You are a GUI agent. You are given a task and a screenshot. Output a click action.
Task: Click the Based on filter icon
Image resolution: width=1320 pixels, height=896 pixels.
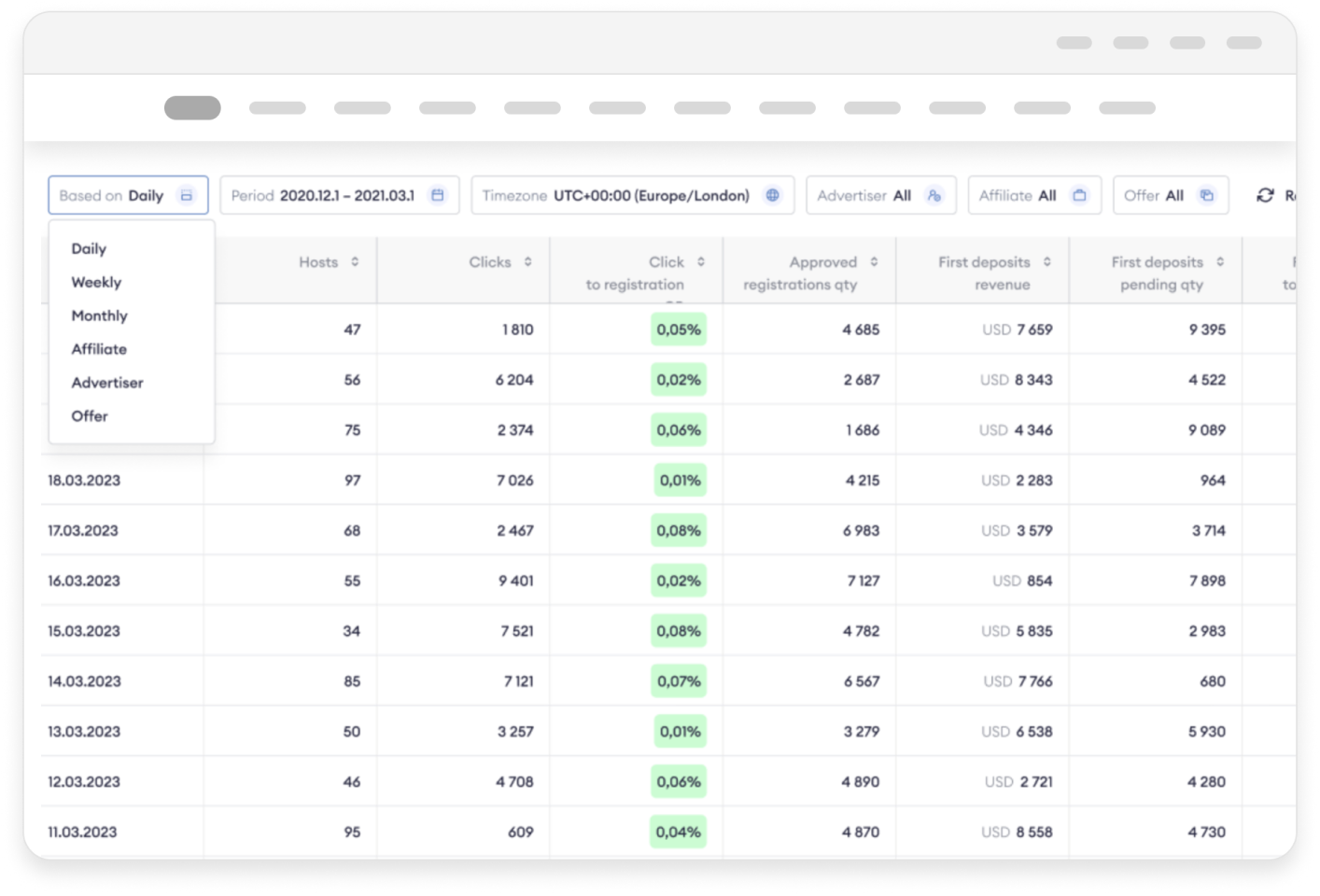click(187, 195)
